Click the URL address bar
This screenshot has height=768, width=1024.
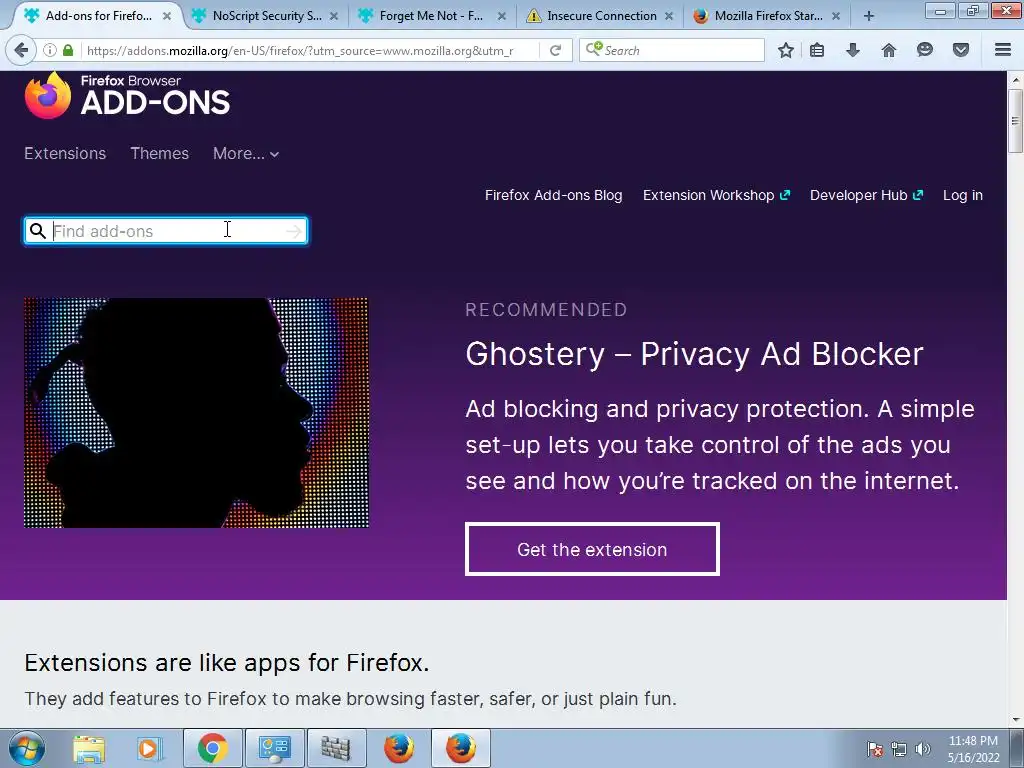(307, 50)
